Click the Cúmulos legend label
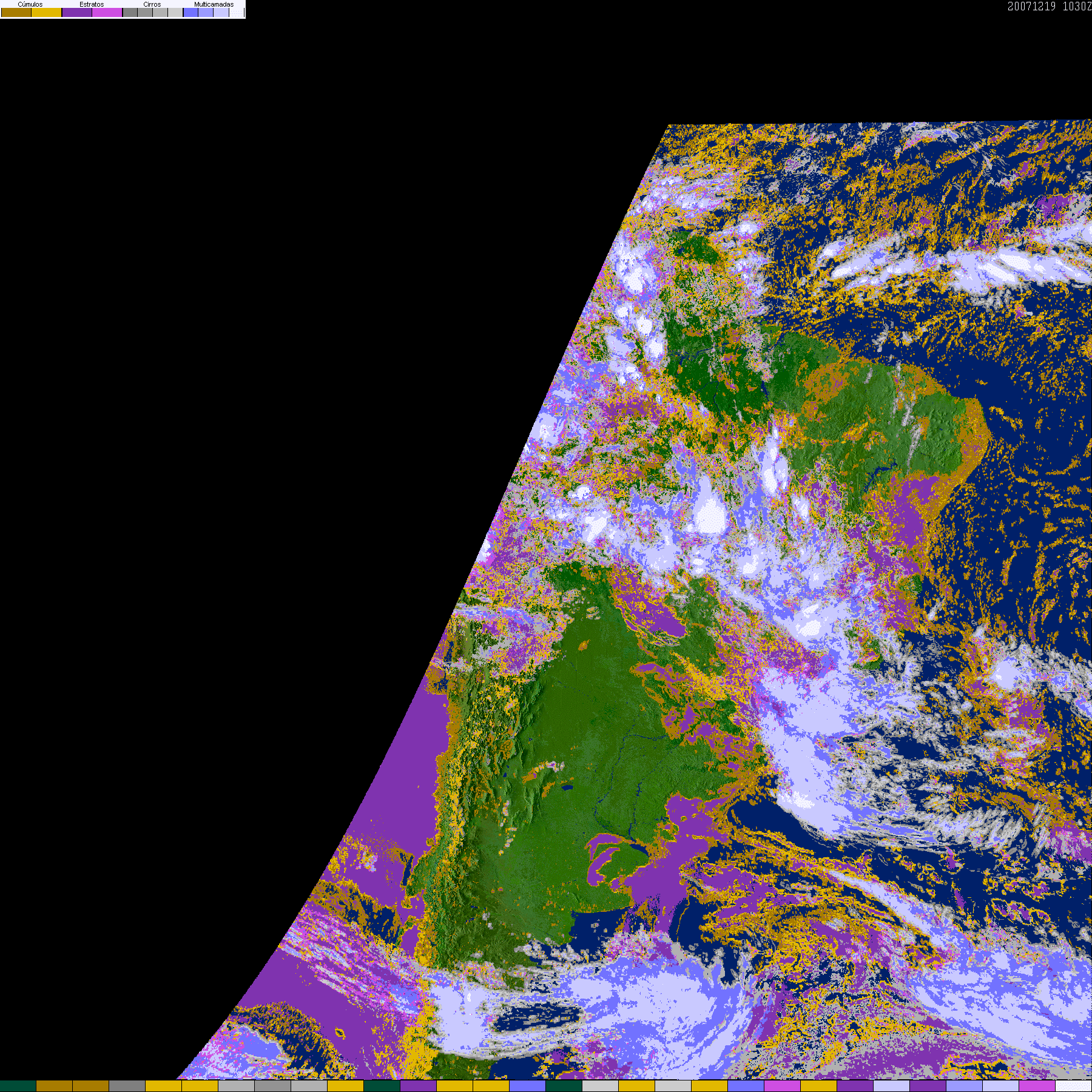1092x1092 pixels. [x=30, y=4]
